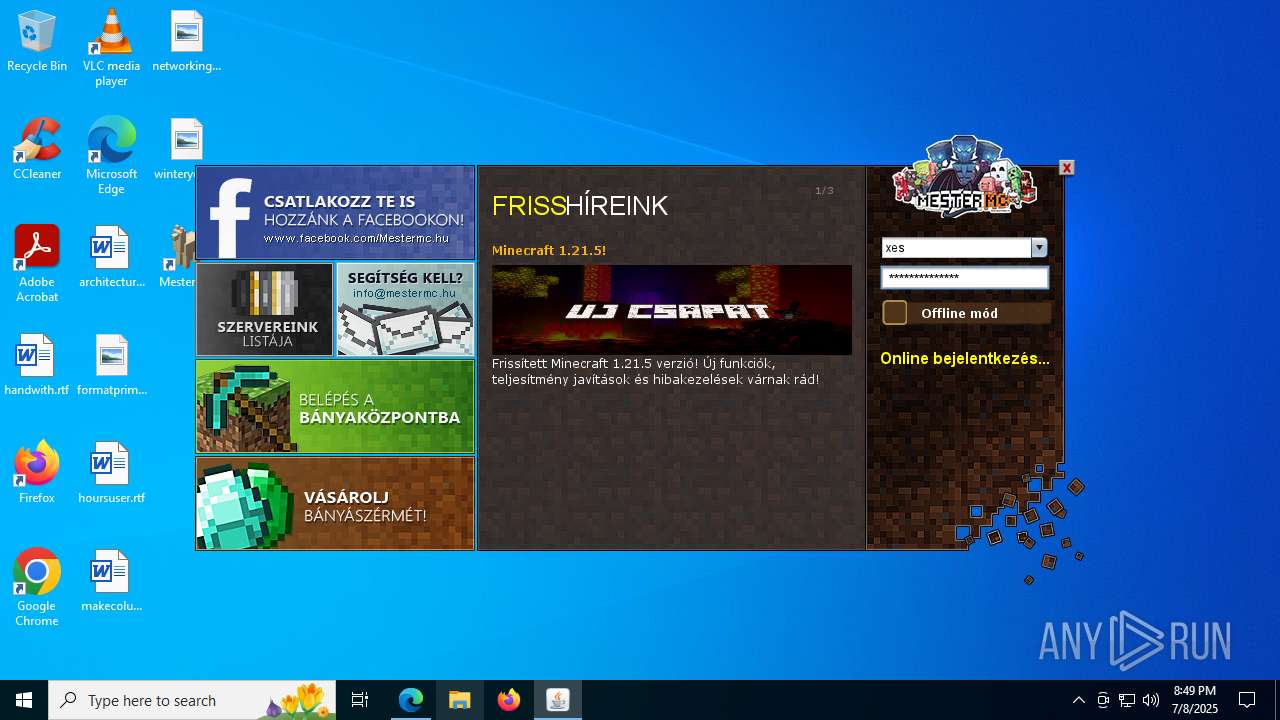
Task: Open Belépés a Bányaközpontba banner
Action: point(335,406)
